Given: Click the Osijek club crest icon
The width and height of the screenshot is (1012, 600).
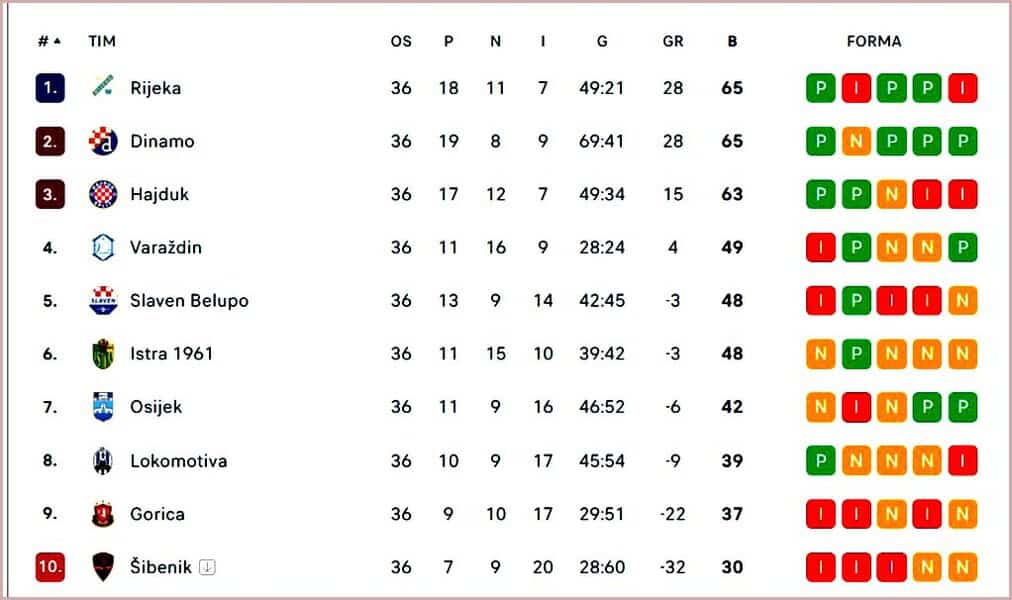Looking at the screenshot, I should [x=103, y=407].
